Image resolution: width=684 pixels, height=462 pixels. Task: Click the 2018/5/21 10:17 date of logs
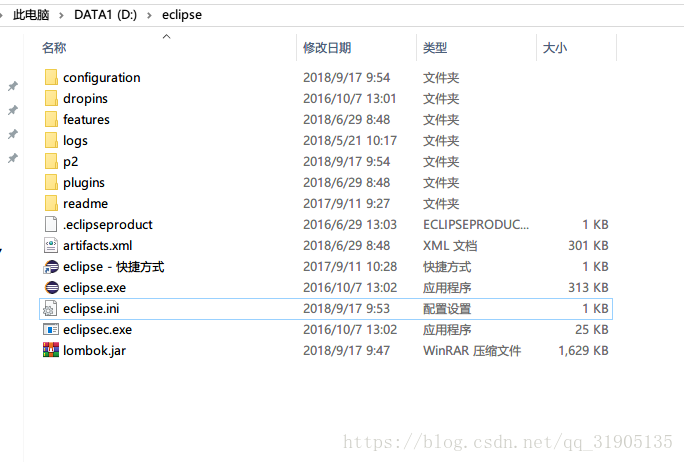point(350,140)
